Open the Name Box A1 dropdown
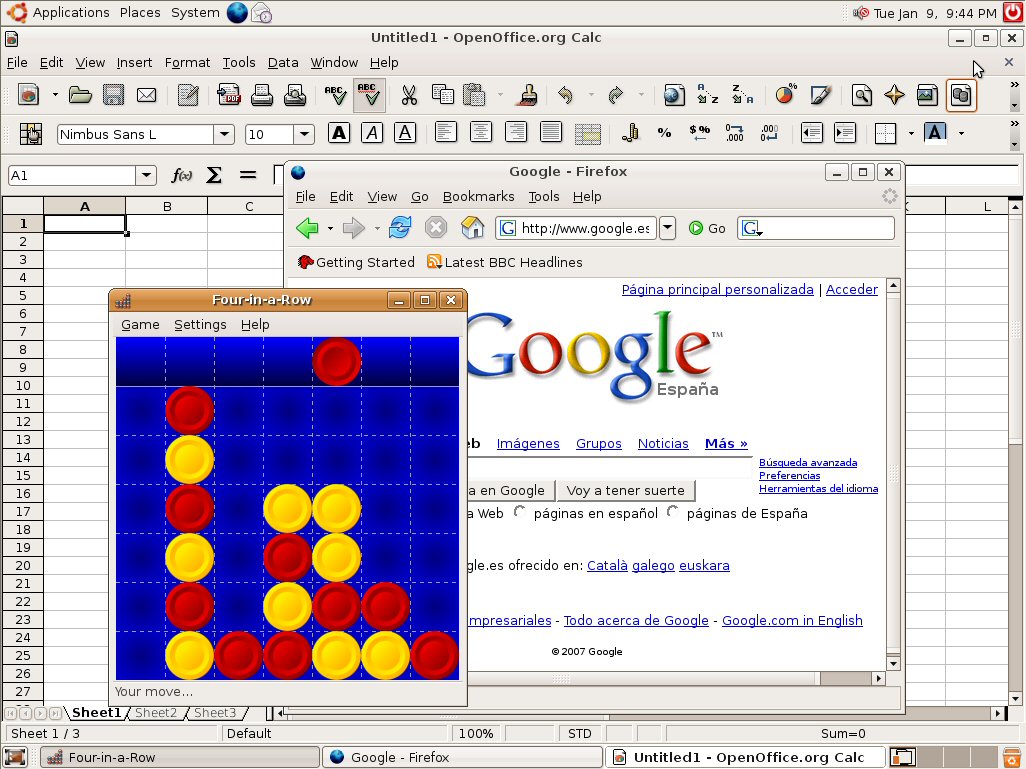This screenshot has height=769, width=1026. (146, 175)
